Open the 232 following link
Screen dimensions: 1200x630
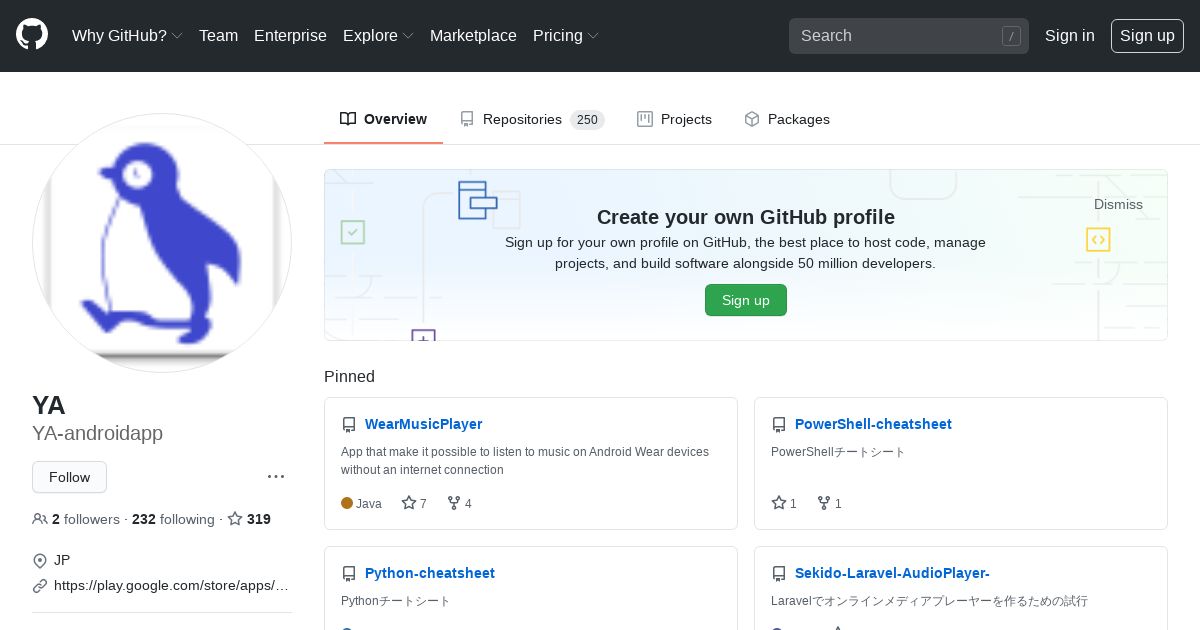click(173, 519)
